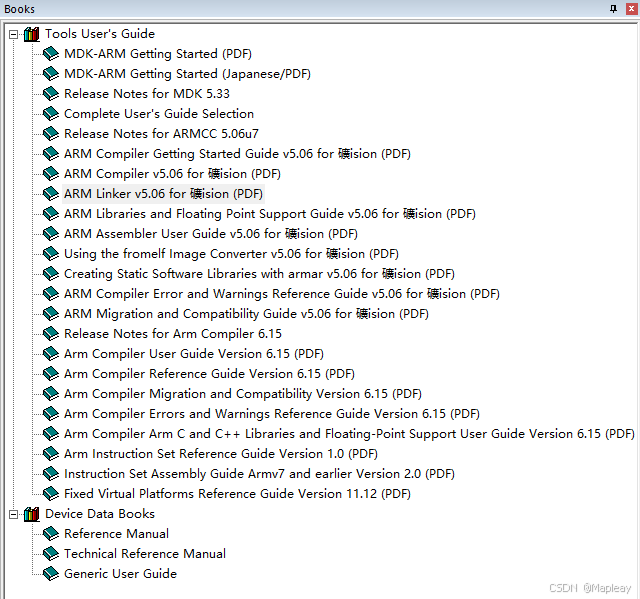Select the Device Data Books tree label

(x=100, y=514)
